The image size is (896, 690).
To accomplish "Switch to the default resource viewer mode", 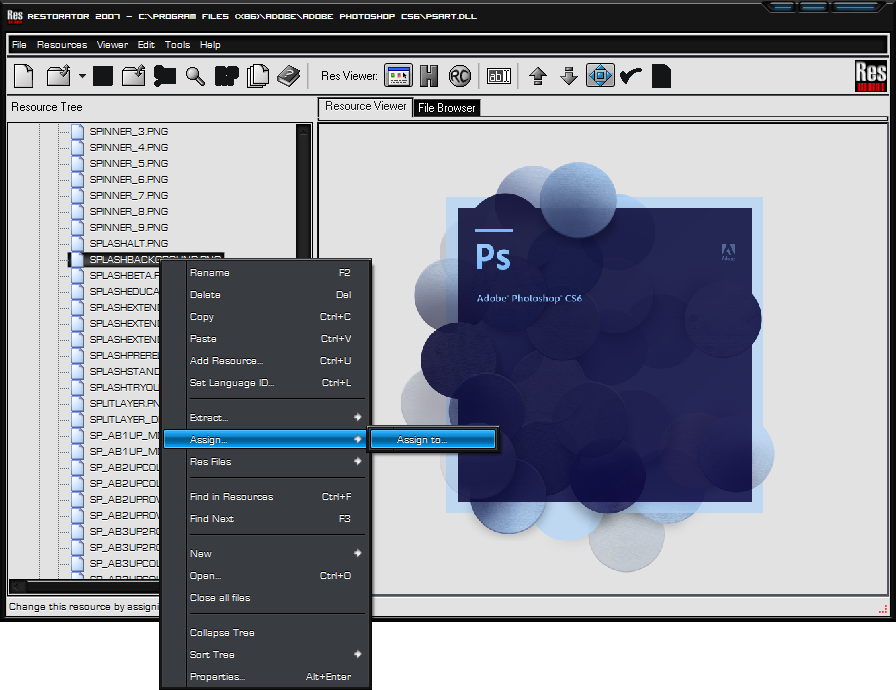I will click(x=398, y=75).
